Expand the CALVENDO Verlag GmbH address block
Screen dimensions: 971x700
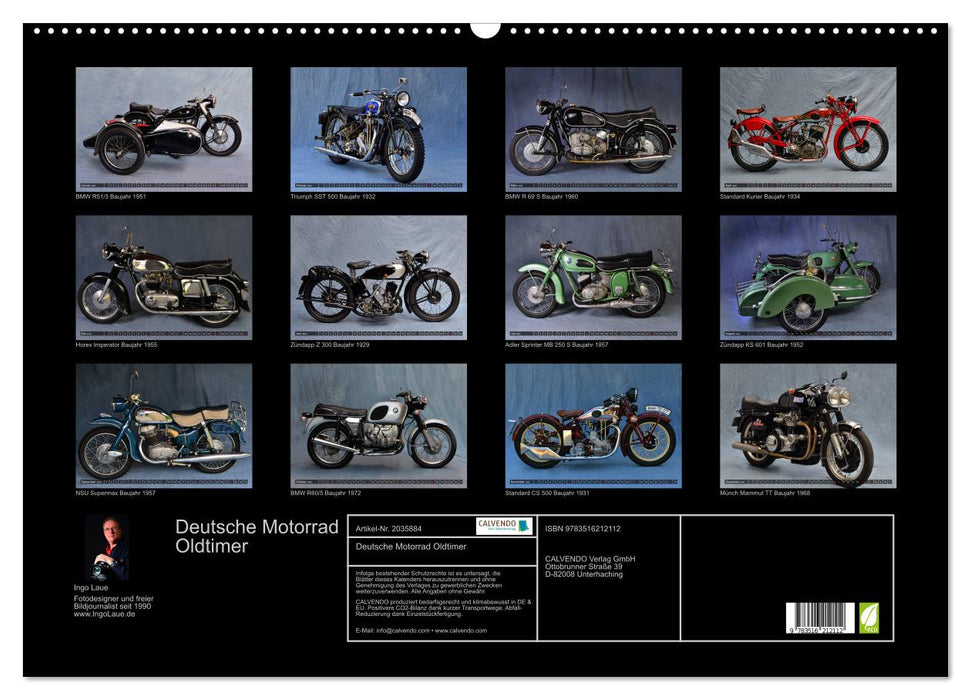(x=590, y=565)
